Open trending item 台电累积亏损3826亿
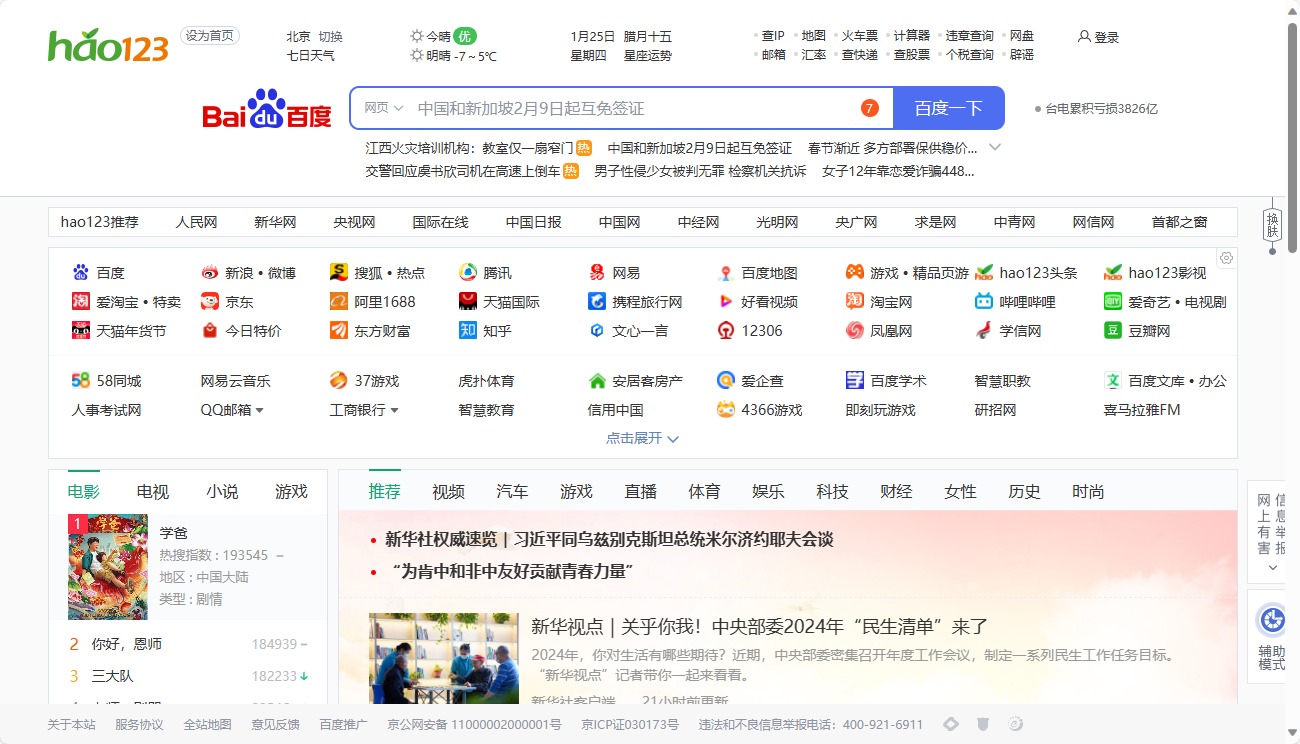 (1101, 108)
